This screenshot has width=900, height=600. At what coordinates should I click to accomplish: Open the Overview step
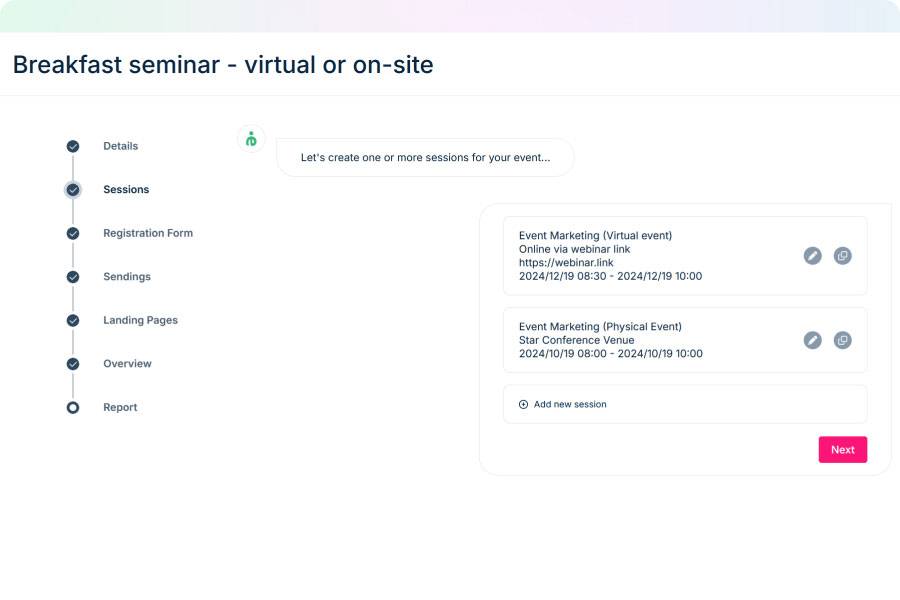127,364
